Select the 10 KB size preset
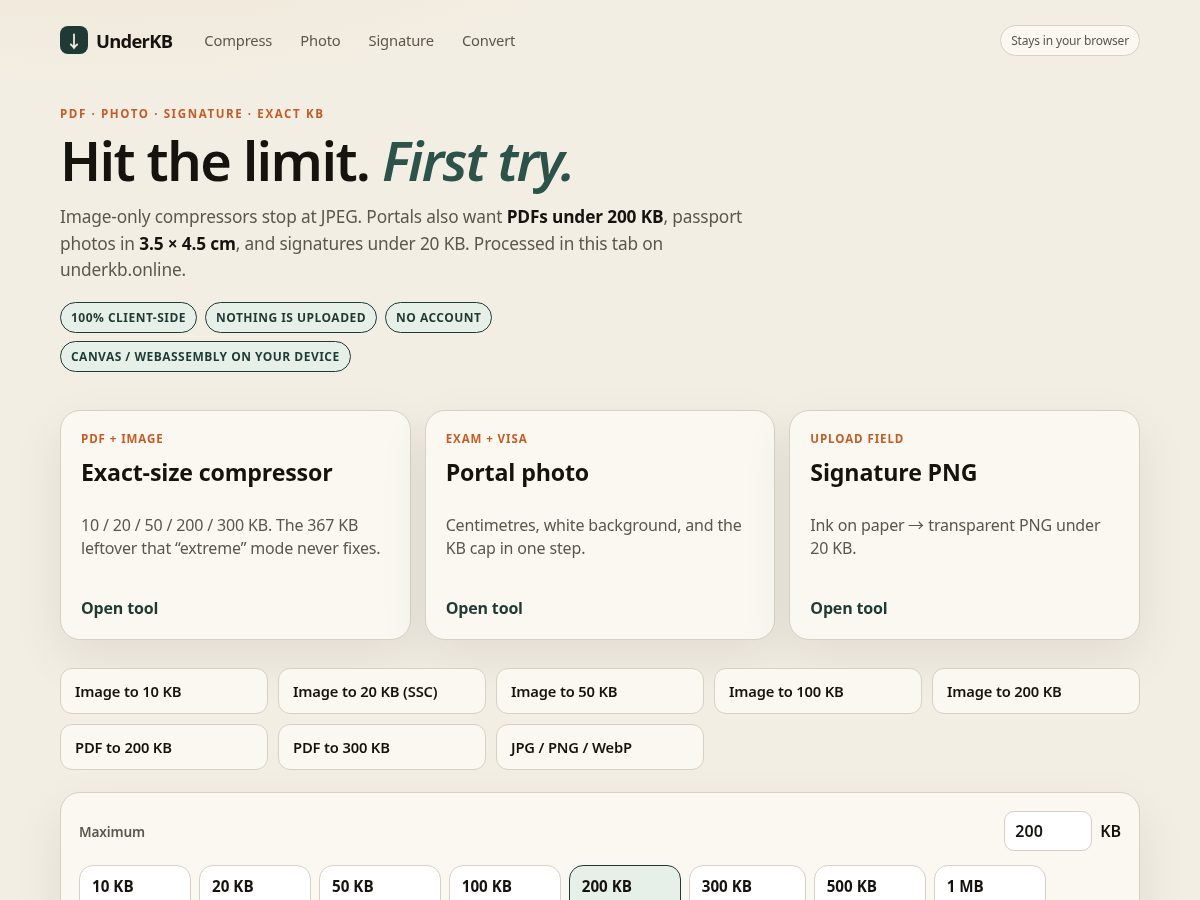 [x=135, y=884]
